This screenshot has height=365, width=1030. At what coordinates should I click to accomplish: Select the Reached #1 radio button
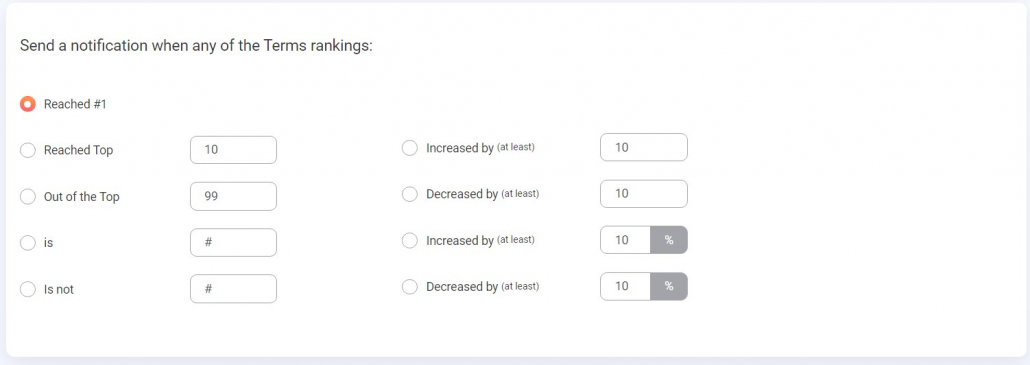tap(28, 104)
